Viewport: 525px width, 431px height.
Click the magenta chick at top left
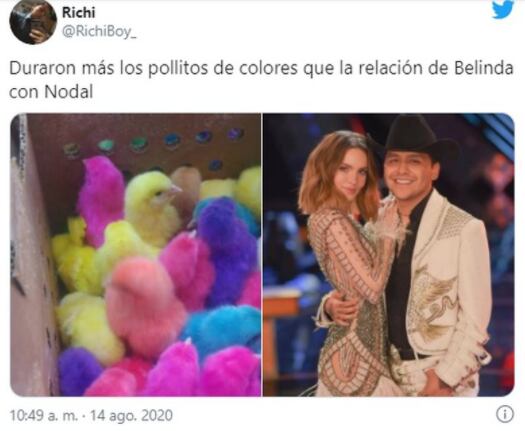[100, 198]
